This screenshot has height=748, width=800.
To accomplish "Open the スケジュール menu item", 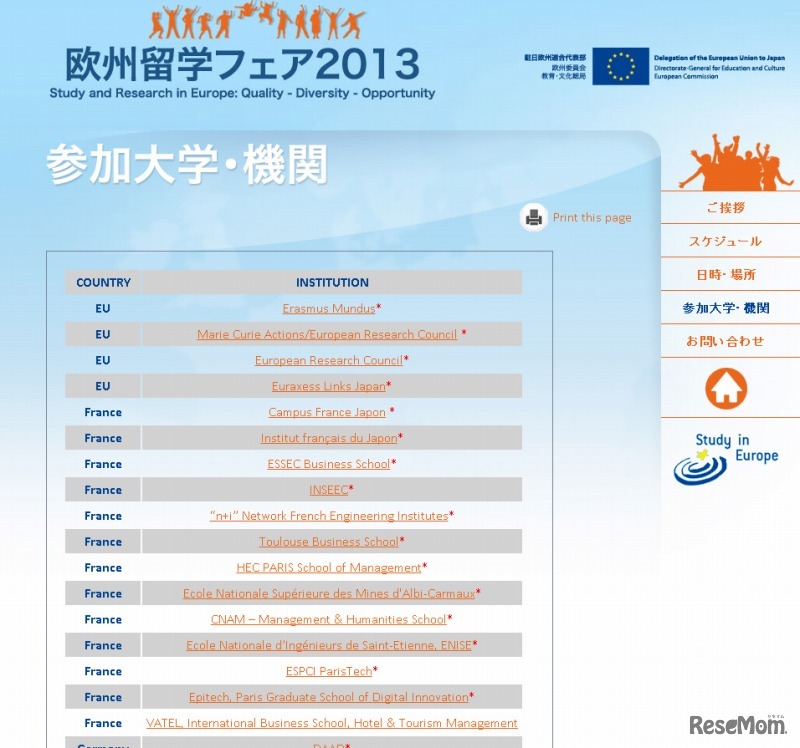I will (726, 241).
